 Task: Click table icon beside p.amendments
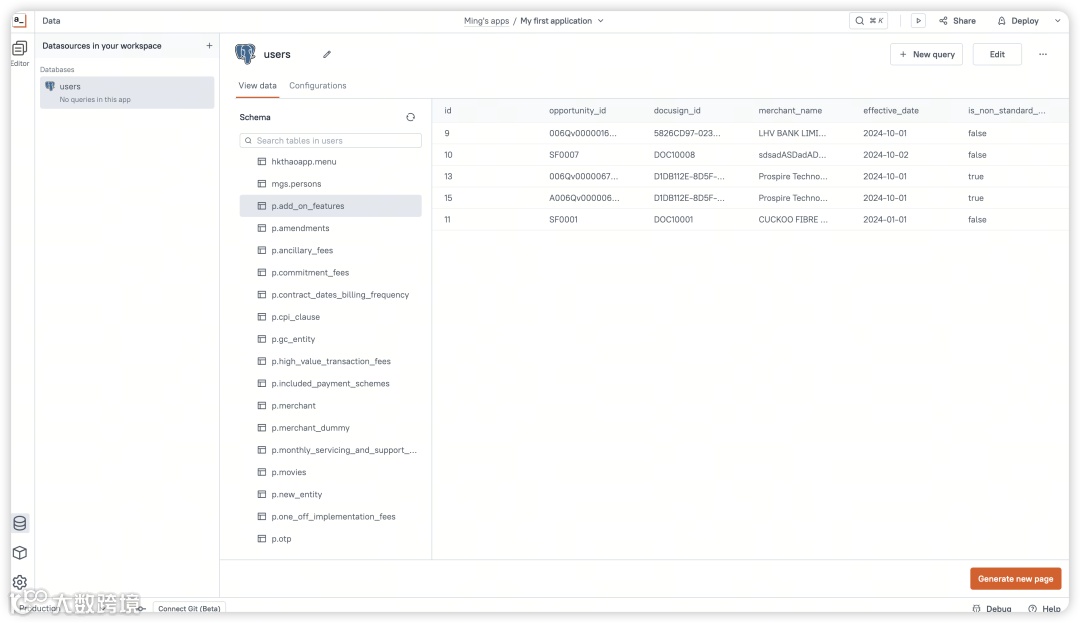262,228
